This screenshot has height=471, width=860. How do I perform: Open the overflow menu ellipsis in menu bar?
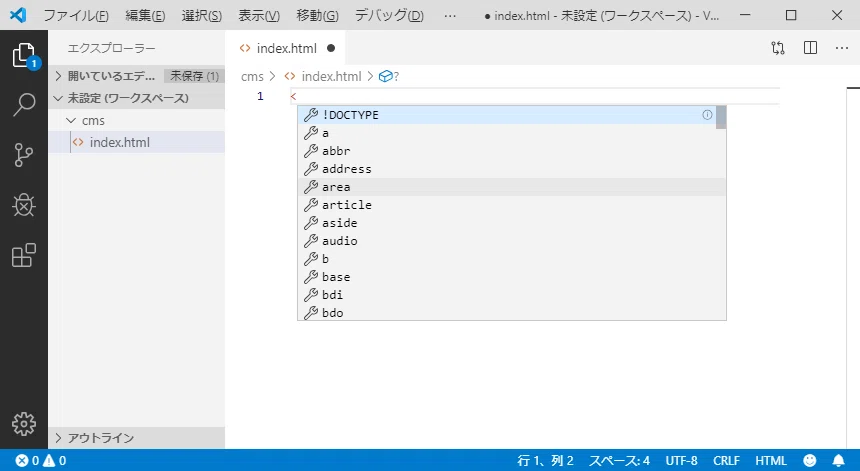click(450, 15)
